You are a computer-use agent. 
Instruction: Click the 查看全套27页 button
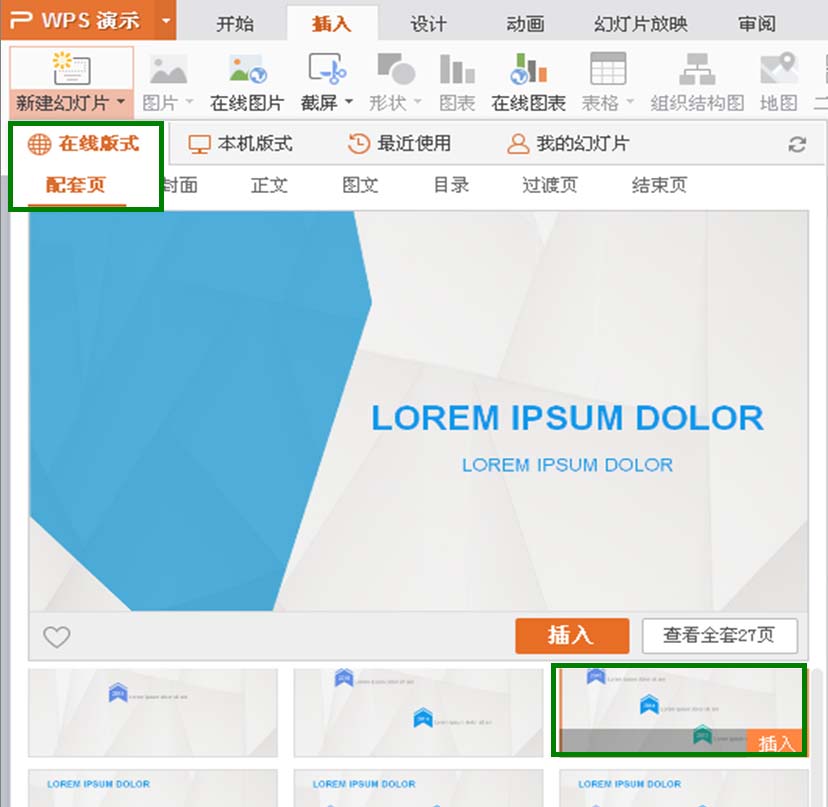719,635
